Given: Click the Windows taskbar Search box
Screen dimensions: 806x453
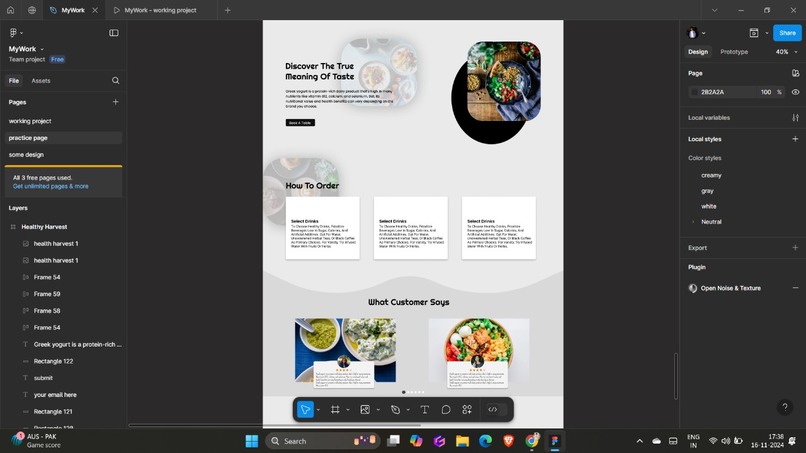Looking at the screenshot, I should (323, 441).
